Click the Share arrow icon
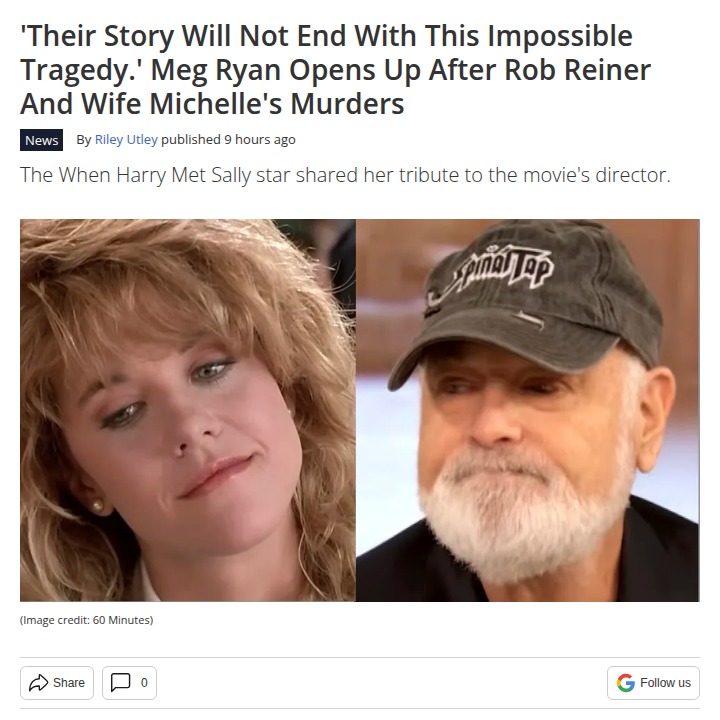Image resolution: width=720 pixels, height=720 pixels. pos(38,683)
